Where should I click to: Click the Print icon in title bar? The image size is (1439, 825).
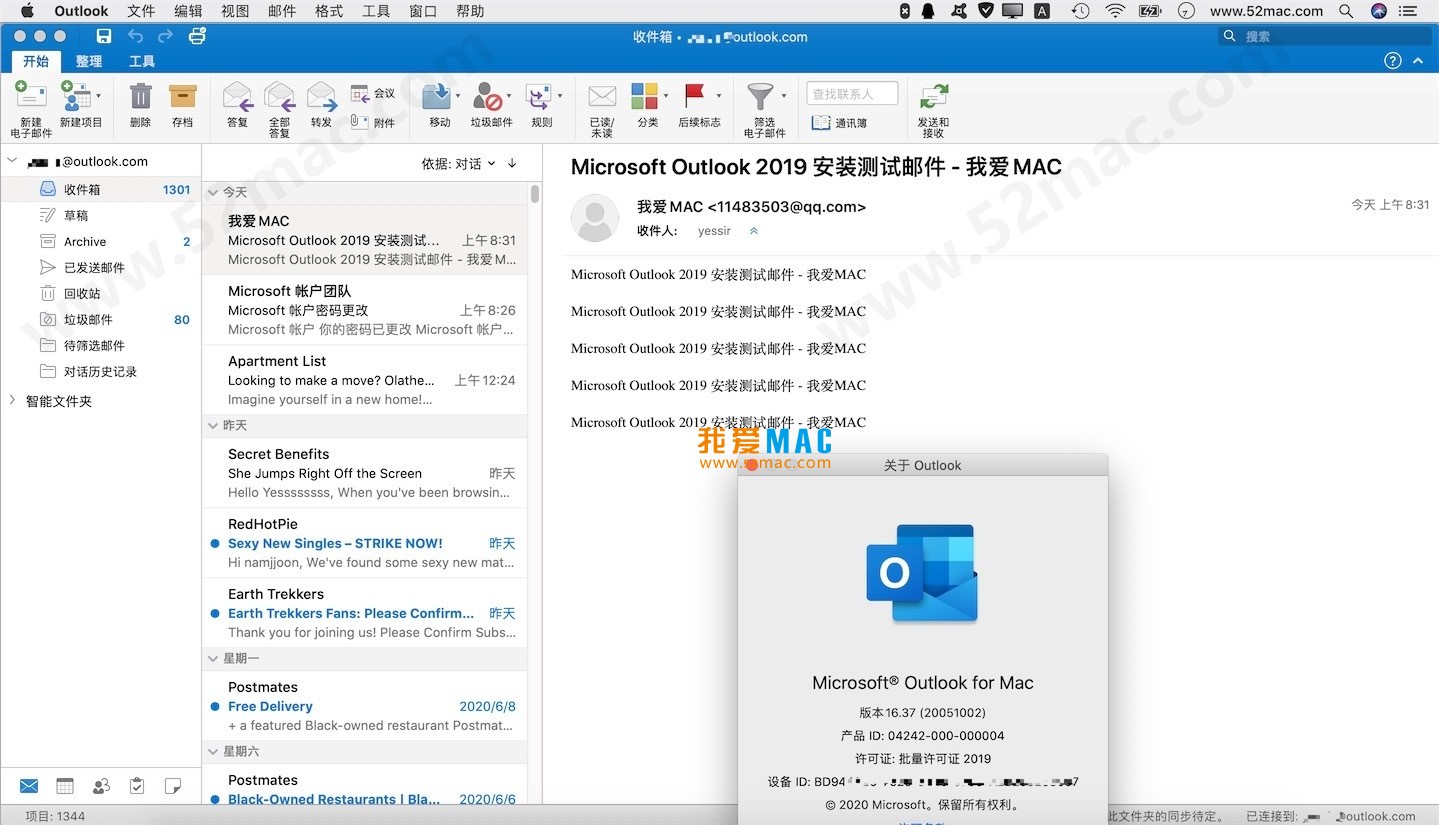tap(197, 36)
